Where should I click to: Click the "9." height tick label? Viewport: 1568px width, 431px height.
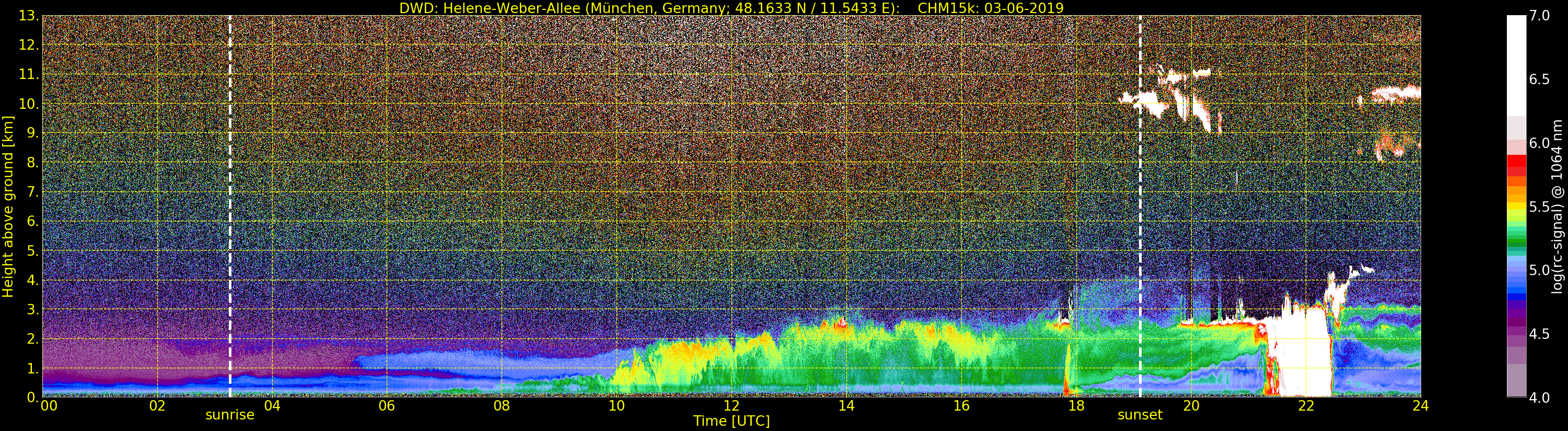pyautogui.click(x=32, y=133)
